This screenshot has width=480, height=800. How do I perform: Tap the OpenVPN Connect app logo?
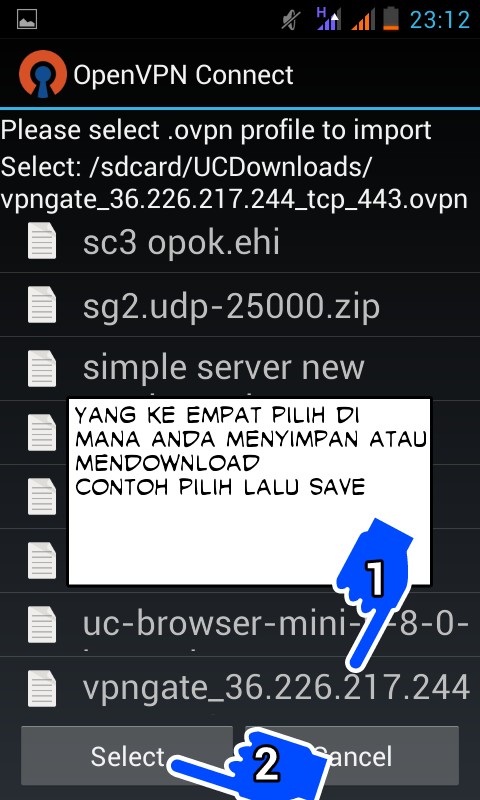pos(43,74)
